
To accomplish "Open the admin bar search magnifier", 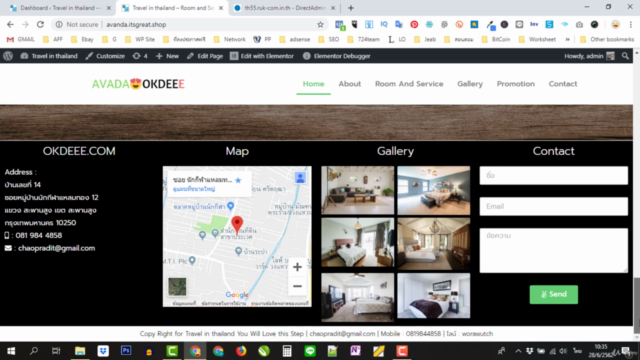I will (625, 56).
